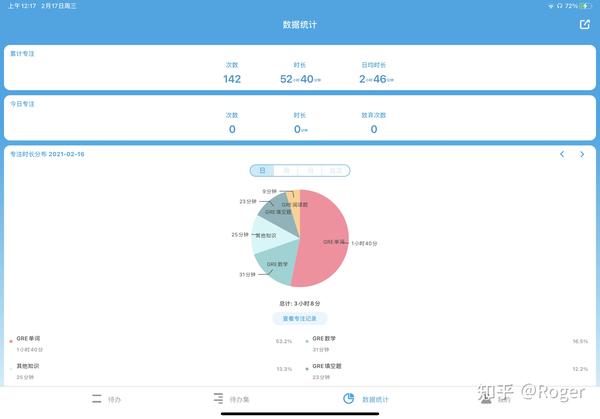
Task: Go to next day with right chevron
Action: (x=582, y=154)
